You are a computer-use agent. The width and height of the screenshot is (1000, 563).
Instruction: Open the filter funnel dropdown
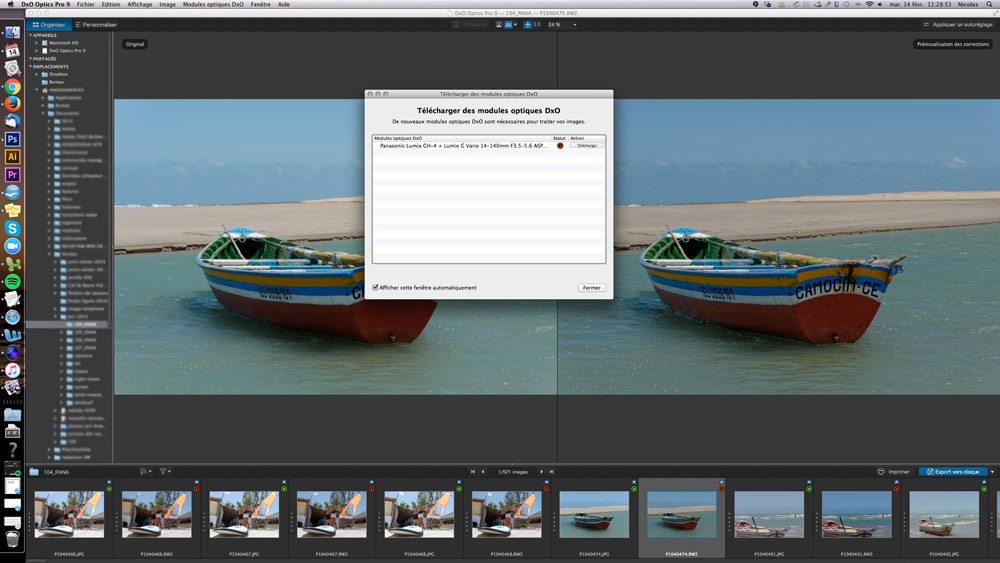pyautogui.click(x=165, y=471)
